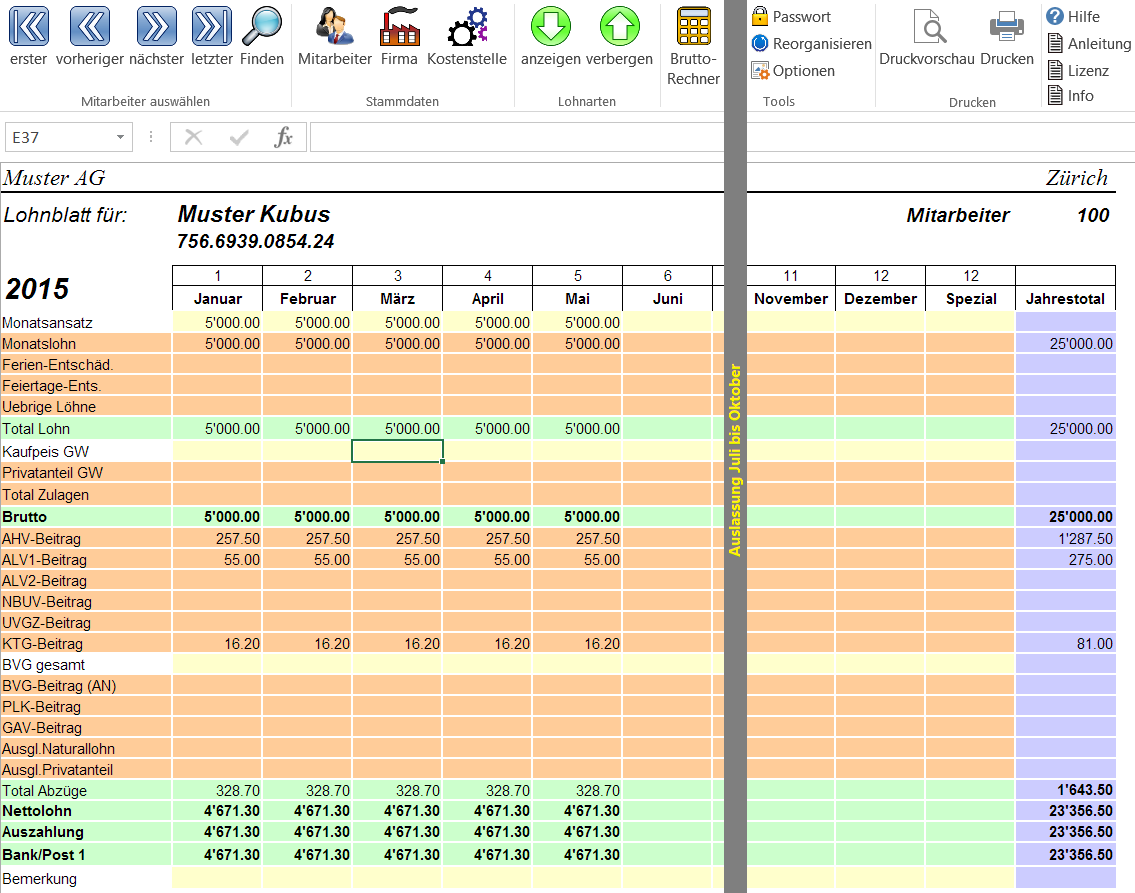Expand the Name Box dropdown arrow

coord(120,137)
